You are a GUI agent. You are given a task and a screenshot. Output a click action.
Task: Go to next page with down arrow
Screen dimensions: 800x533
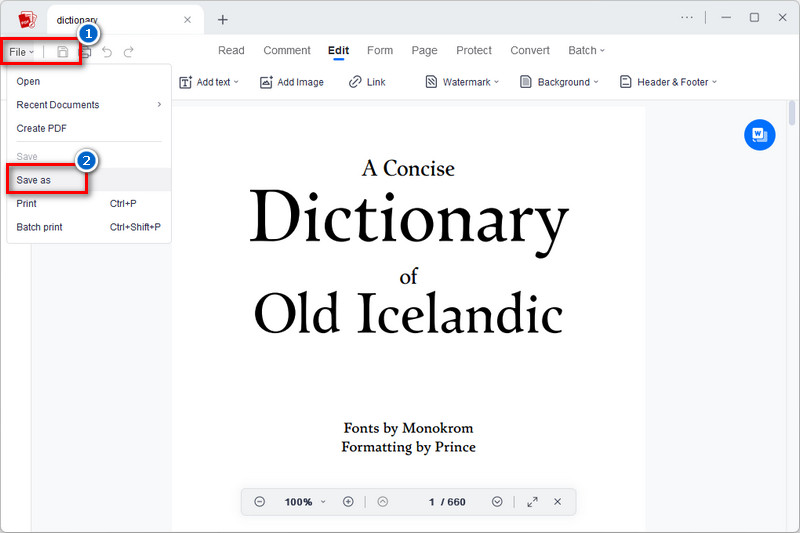tap(497, 502)
